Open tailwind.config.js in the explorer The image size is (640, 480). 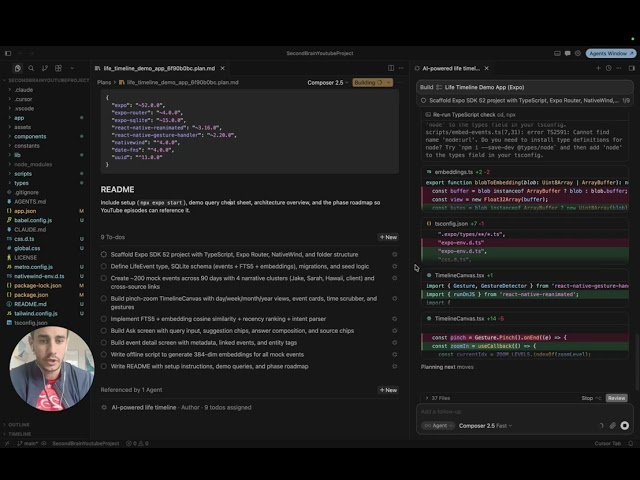(x=36, y=313)
